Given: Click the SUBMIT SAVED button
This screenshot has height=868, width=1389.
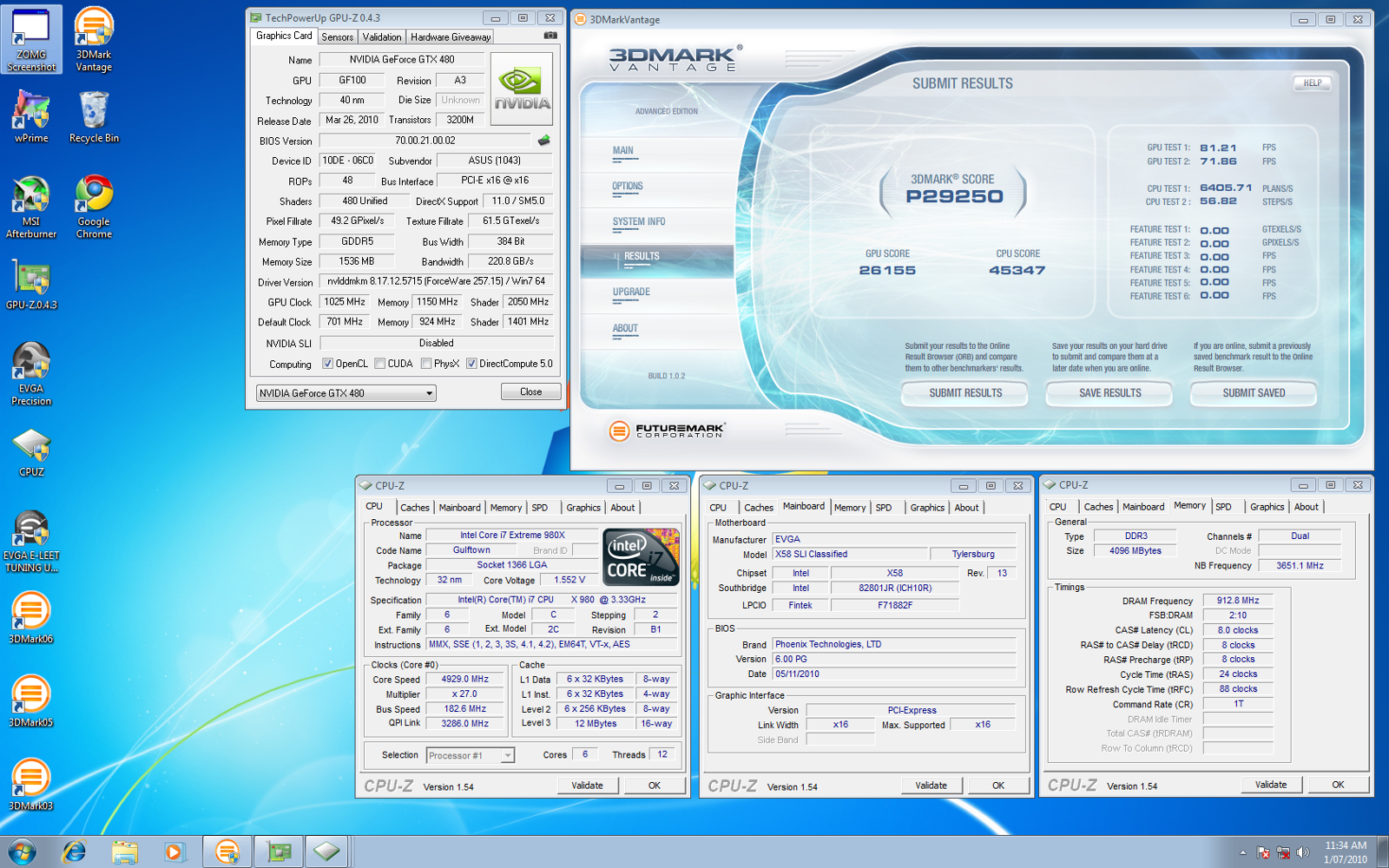Looking at the screenshot, I should (1254, 393).
